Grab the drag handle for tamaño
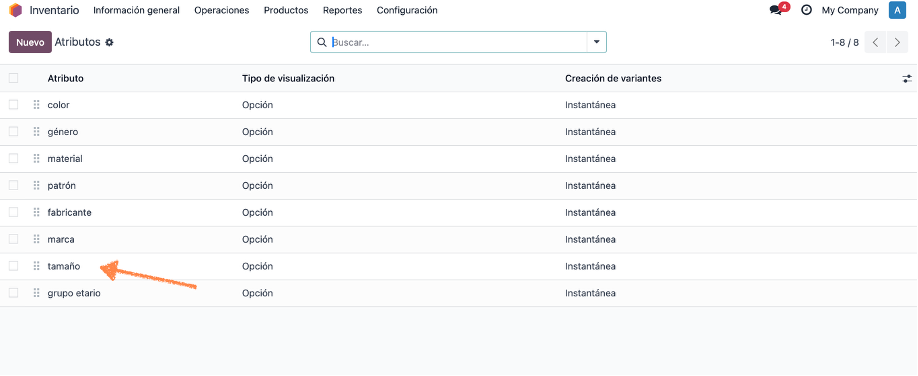 point(36,266)
